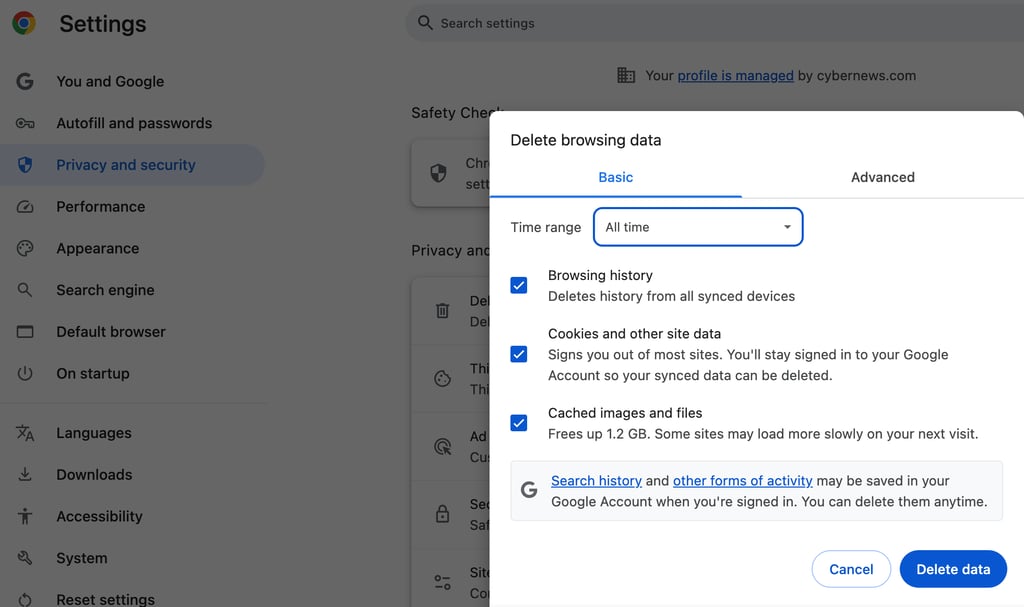
Task: Click the download arrow icon for Downloads
Action: click(x=25, y=474)
